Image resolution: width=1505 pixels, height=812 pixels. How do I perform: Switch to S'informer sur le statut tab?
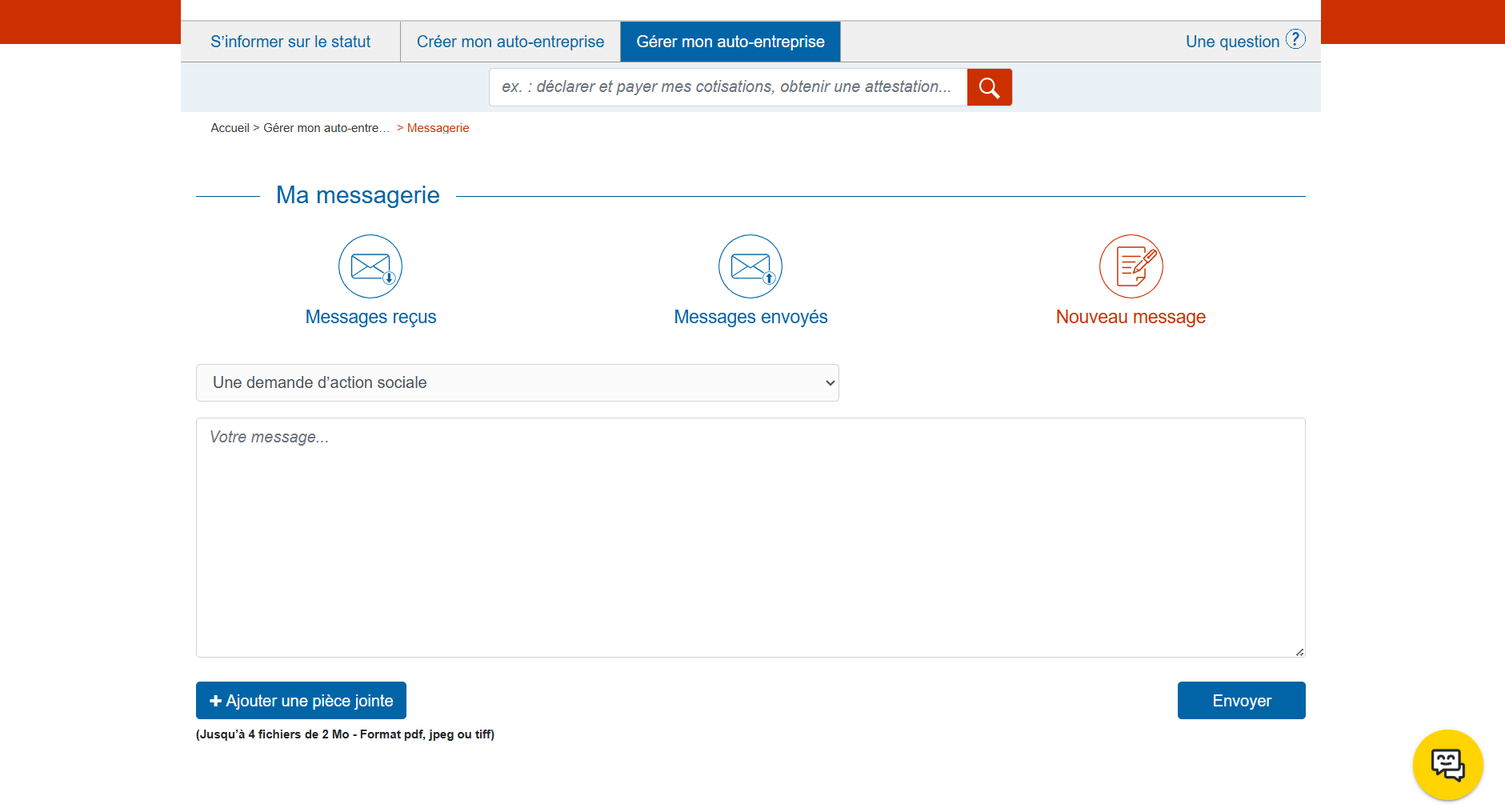click(x=290, y=42)
